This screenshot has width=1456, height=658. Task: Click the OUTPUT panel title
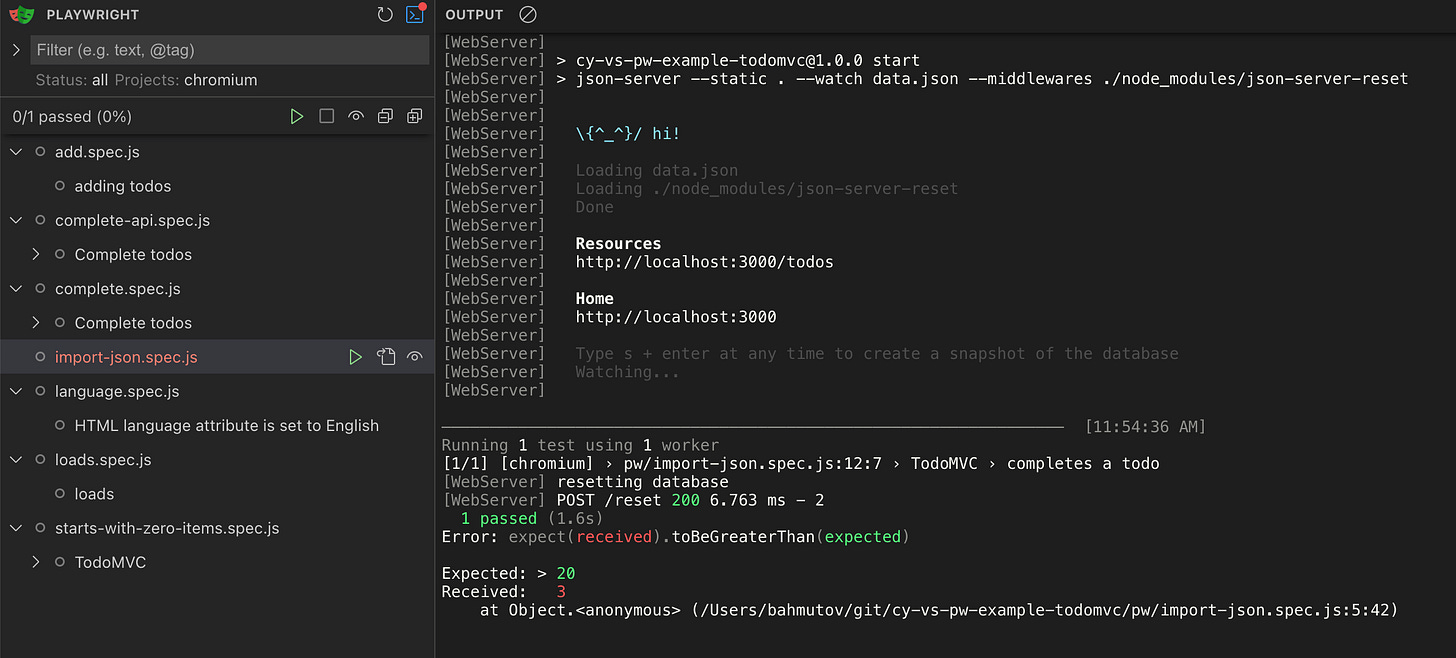pyautogui.click(x=474, y=15)
